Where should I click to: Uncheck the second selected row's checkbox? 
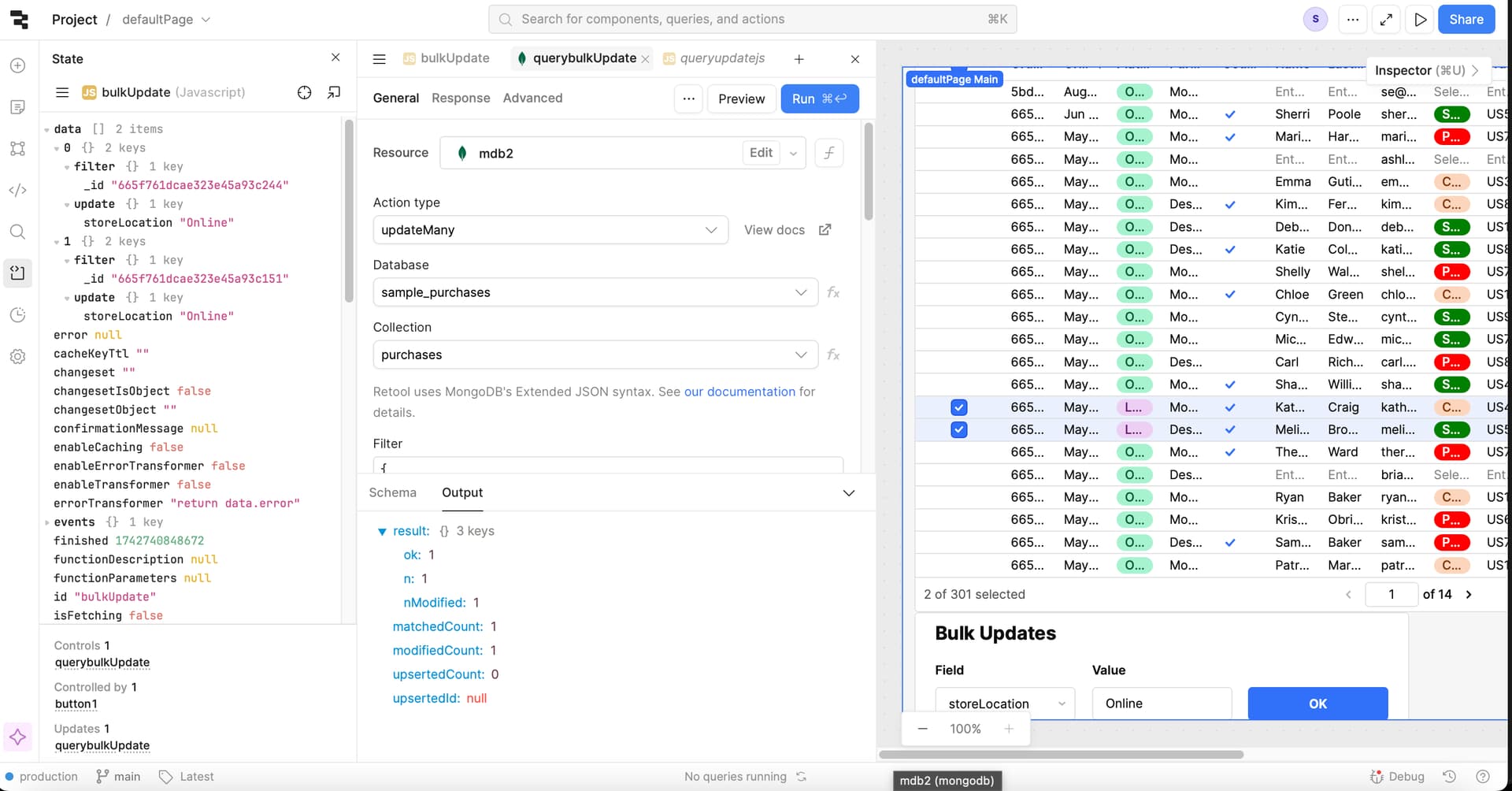[x=958, y=429]
